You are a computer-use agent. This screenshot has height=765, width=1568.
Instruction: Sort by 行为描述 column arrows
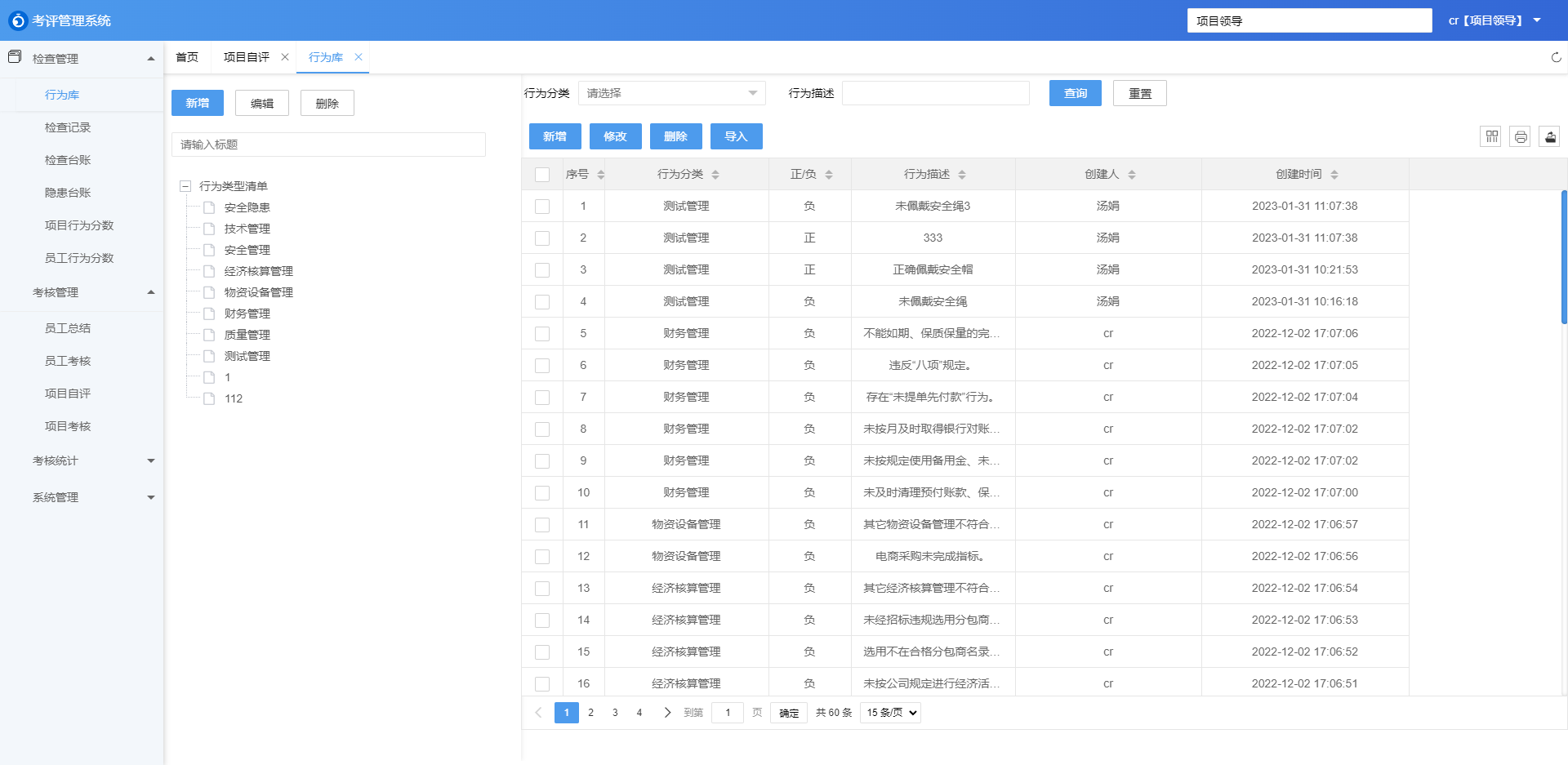(x=962, y=175)
